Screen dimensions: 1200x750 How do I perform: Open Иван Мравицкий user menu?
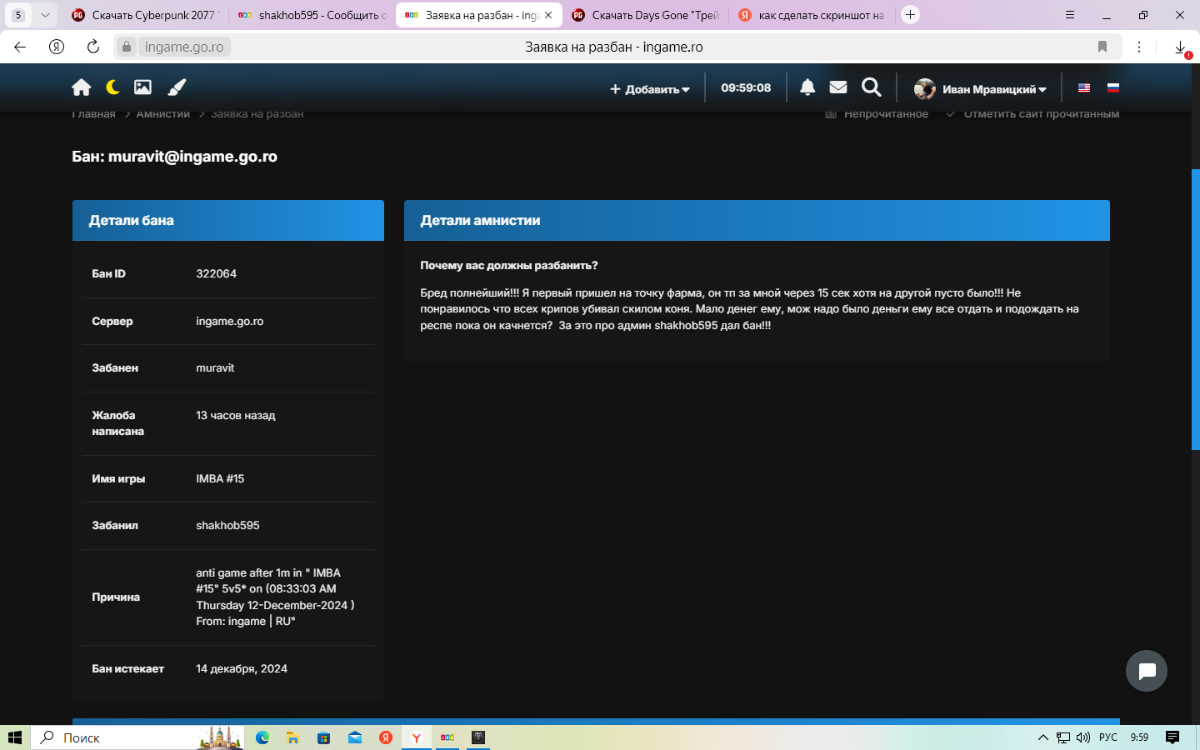coord(981,89)
